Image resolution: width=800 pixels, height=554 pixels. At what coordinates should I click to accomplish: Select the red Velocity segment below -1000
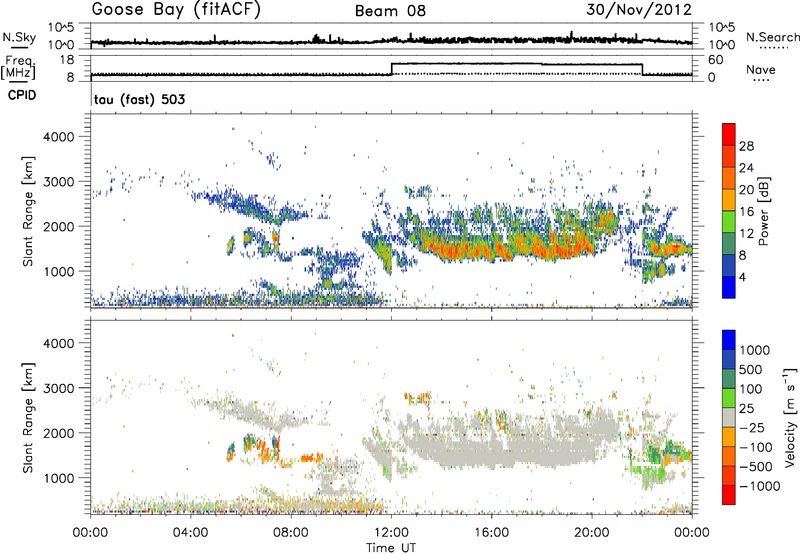(729, 495)
